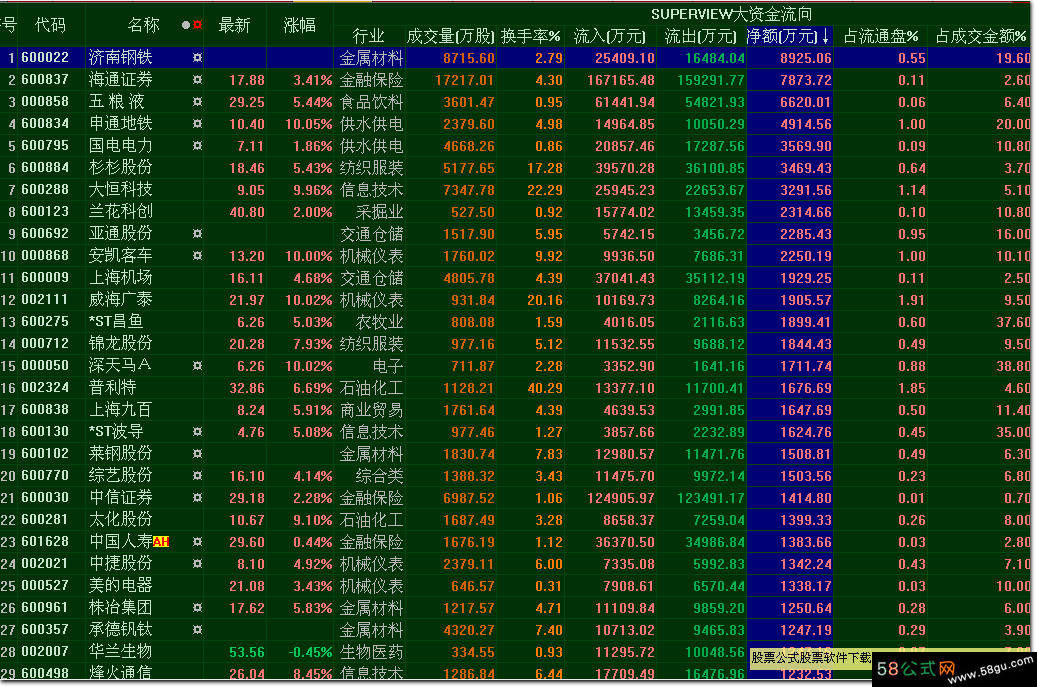Click net amount value 8925.06
Viewport: 1037px width, 687px height.
[x=806, y=58]
